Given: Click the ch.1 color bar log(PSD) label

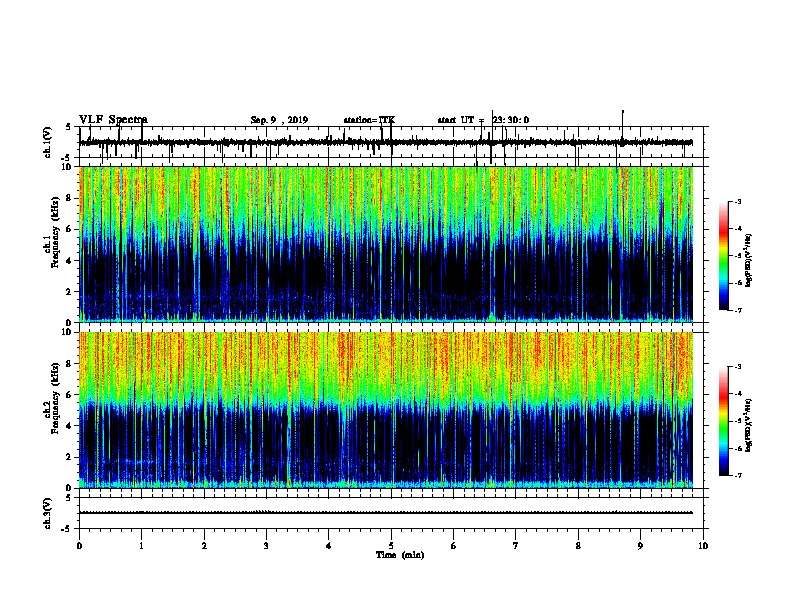Looking at the screenshot, I should pos(749,260).
